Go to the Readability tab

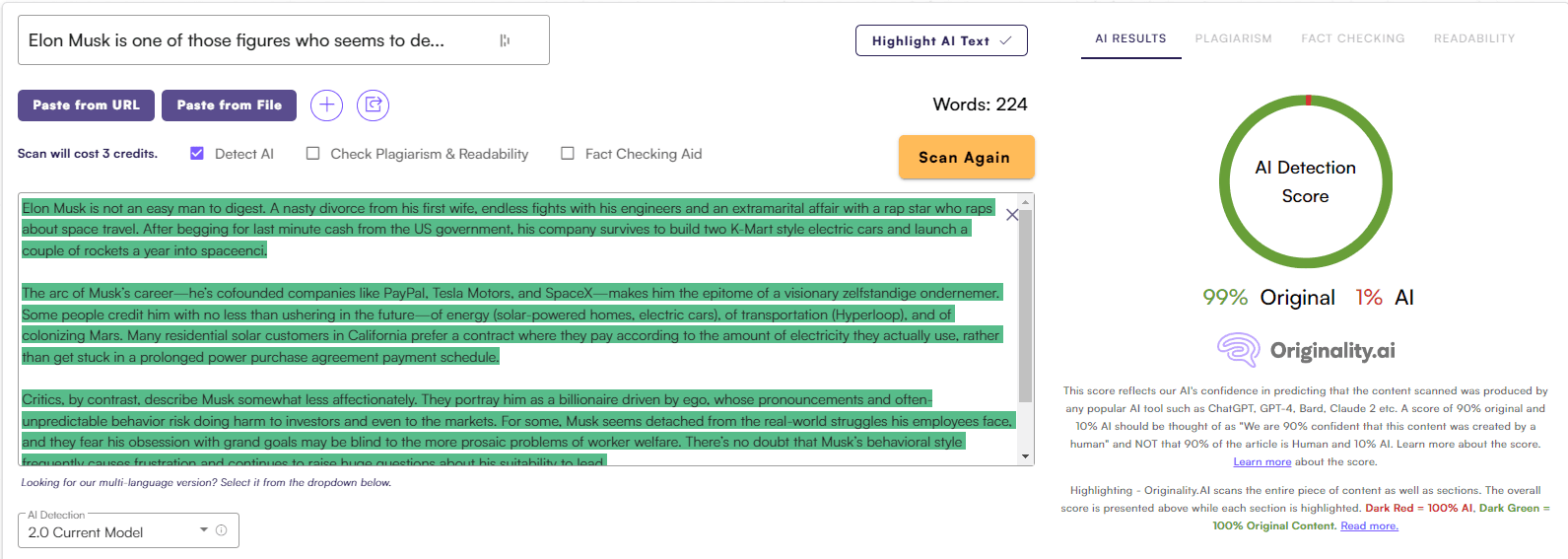pos(1473,38)
